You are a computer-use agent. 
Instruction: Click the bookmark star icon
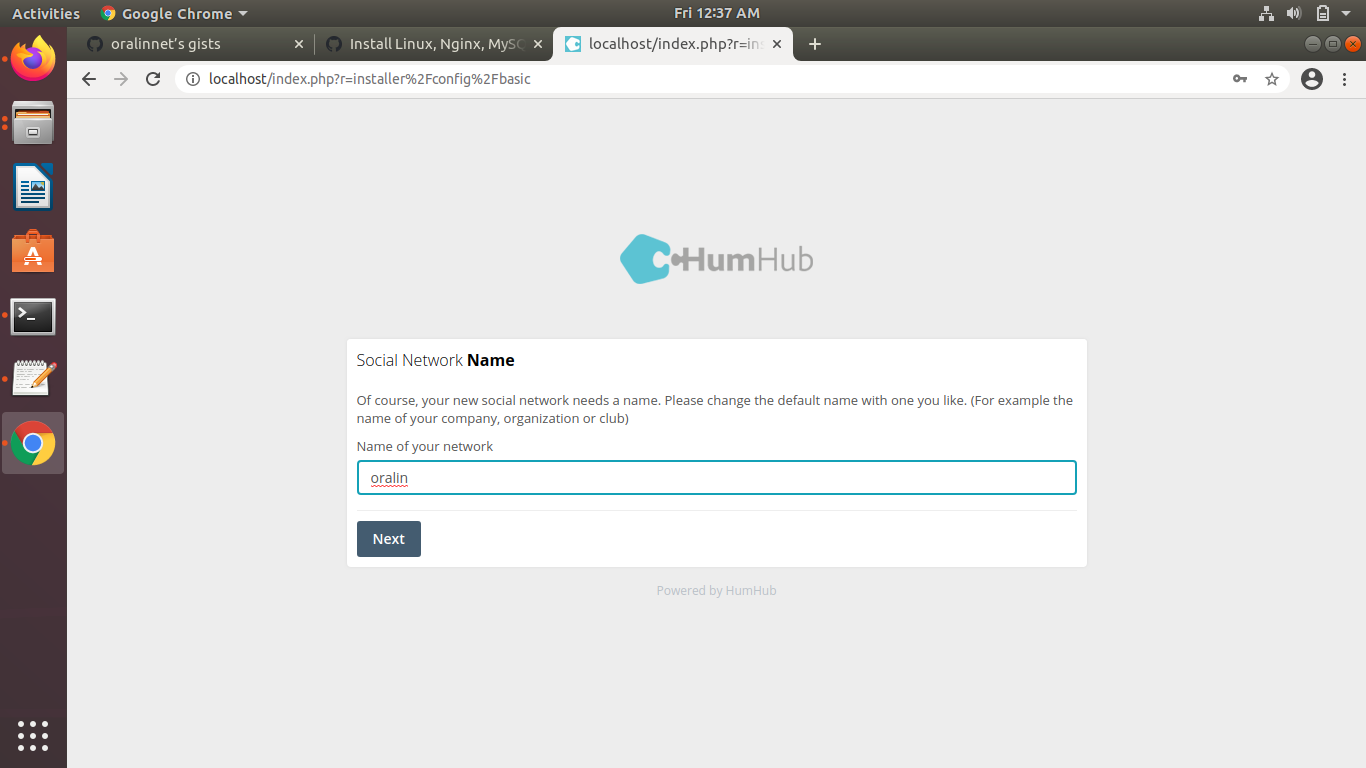click(1271, 79)
